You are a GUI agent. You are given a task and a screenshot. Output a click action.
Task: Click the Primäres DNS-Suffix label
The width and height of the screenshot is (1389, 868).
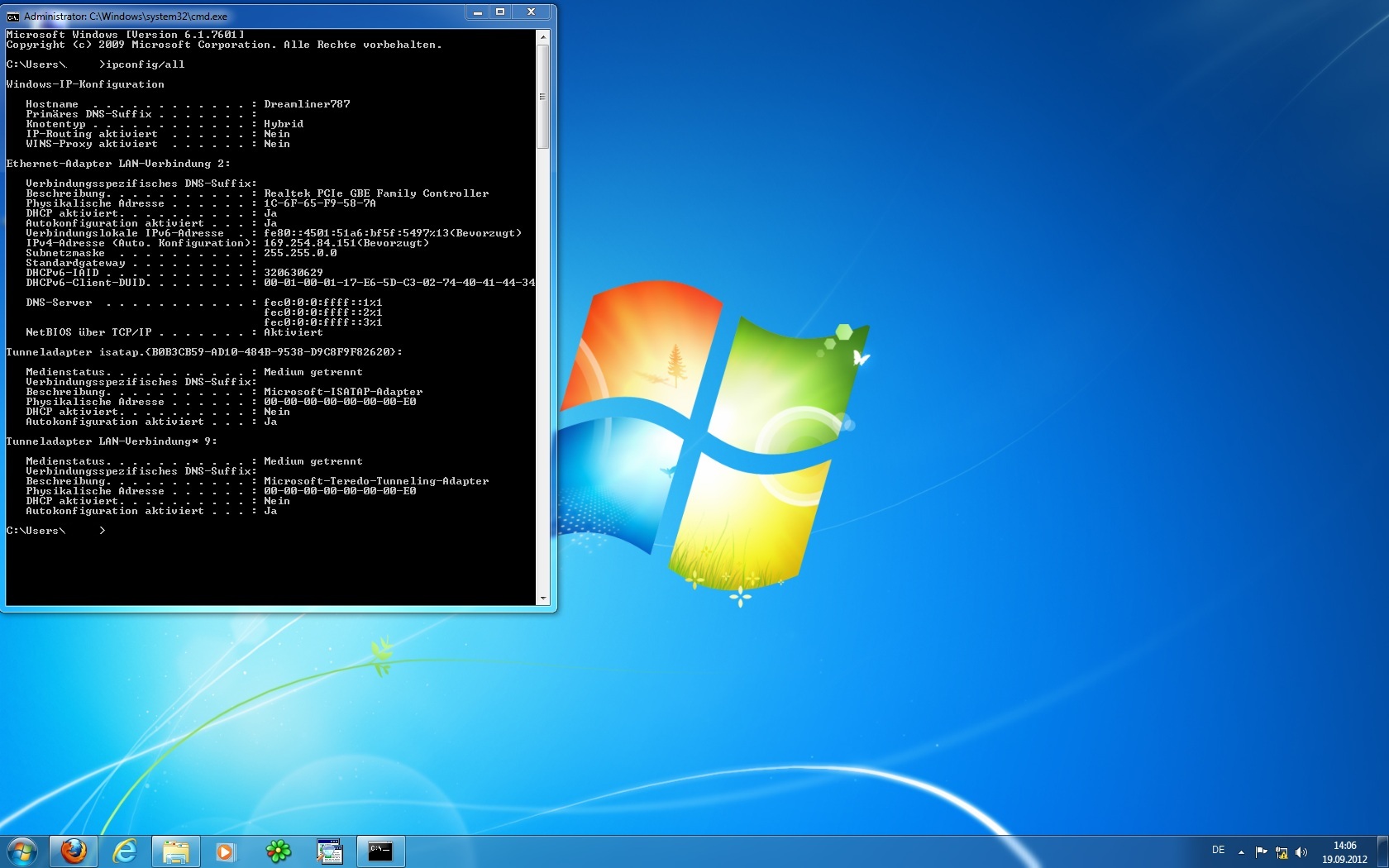point(88,114)
